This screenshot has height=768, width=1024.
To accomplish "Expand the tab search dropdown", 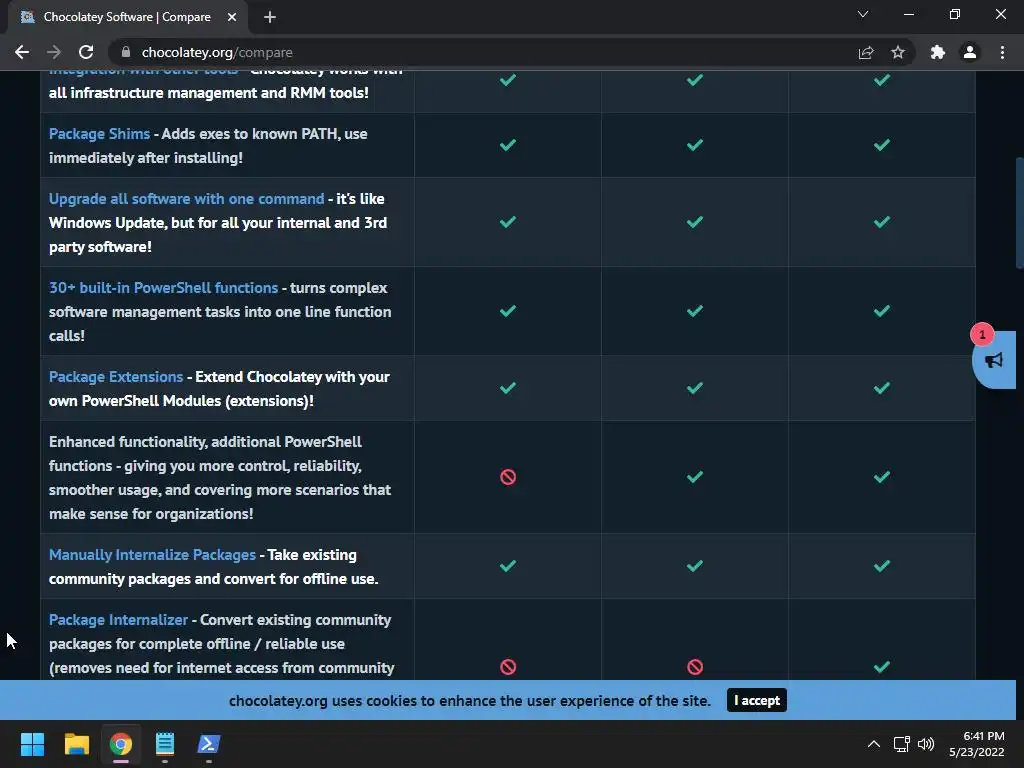I will (x=863, y=14).
